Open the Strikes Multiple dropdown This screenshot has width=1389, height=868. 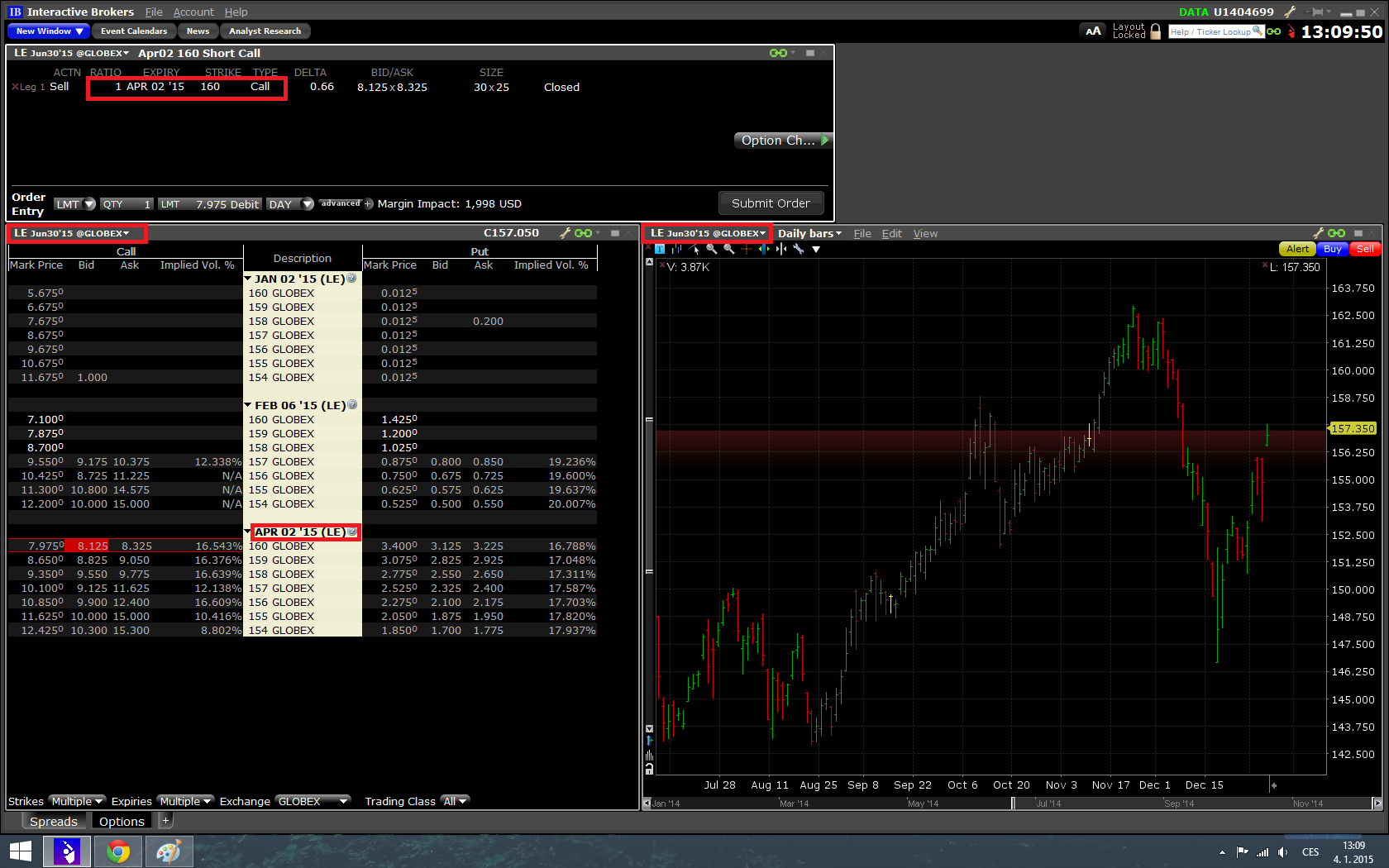click(76, 802)
